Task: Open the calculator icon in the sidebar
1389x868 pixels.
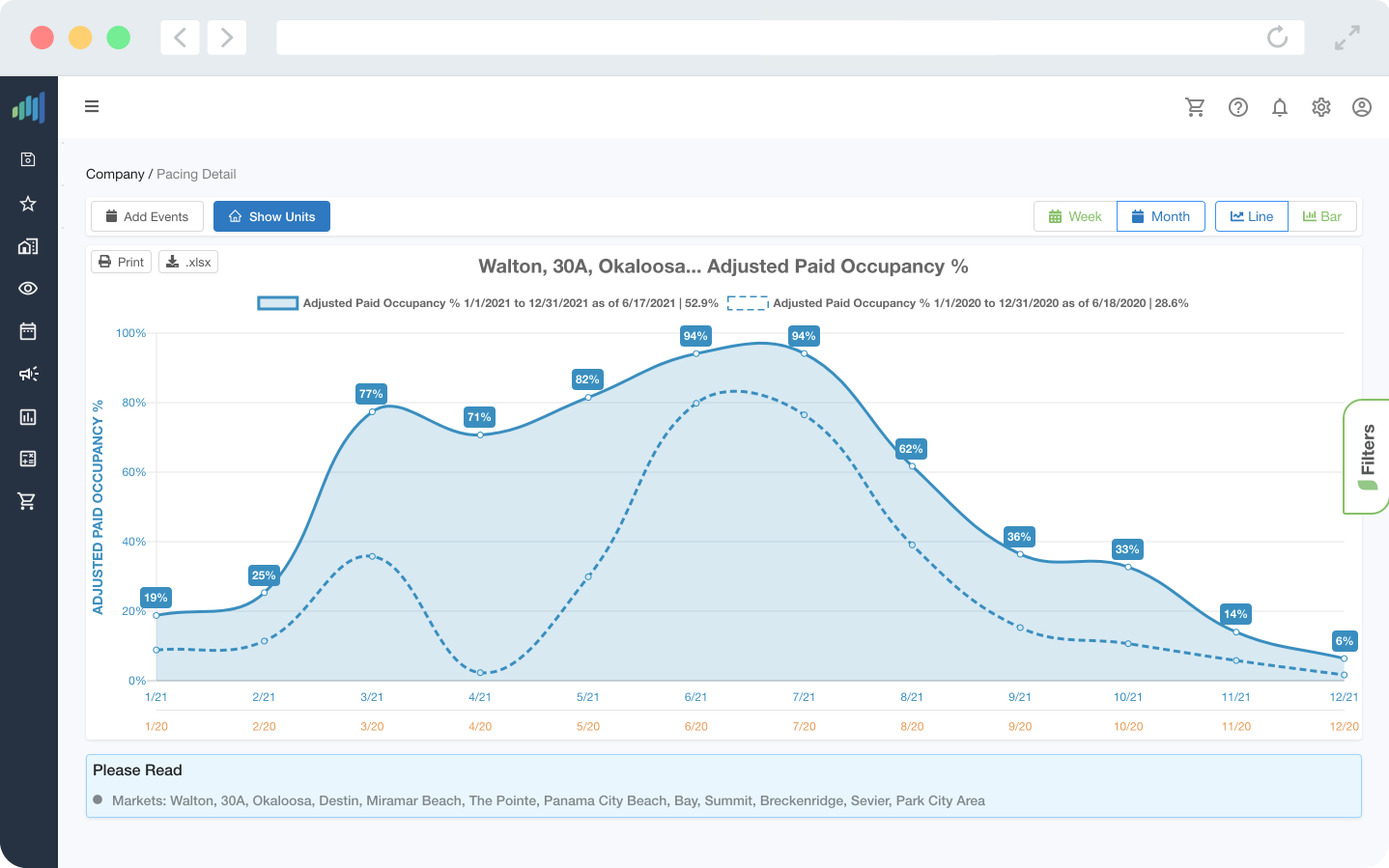Action: coord(29,459)
